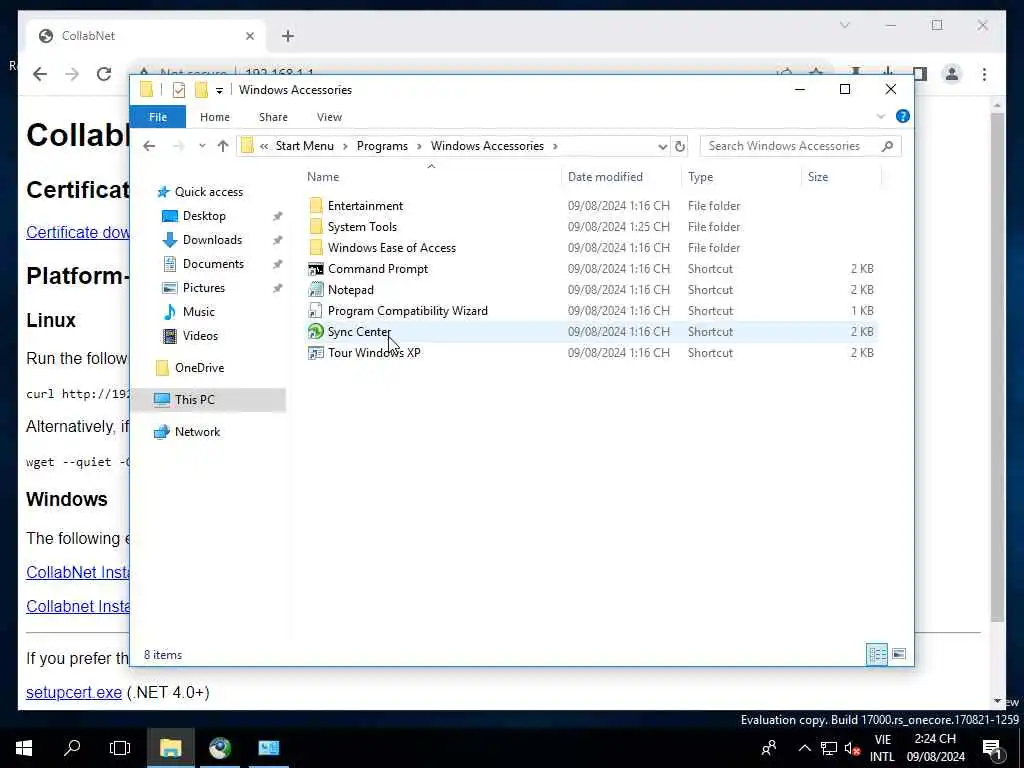Click the taskbar volume speaker icon

pyautogui.click(x=852, y=748)
